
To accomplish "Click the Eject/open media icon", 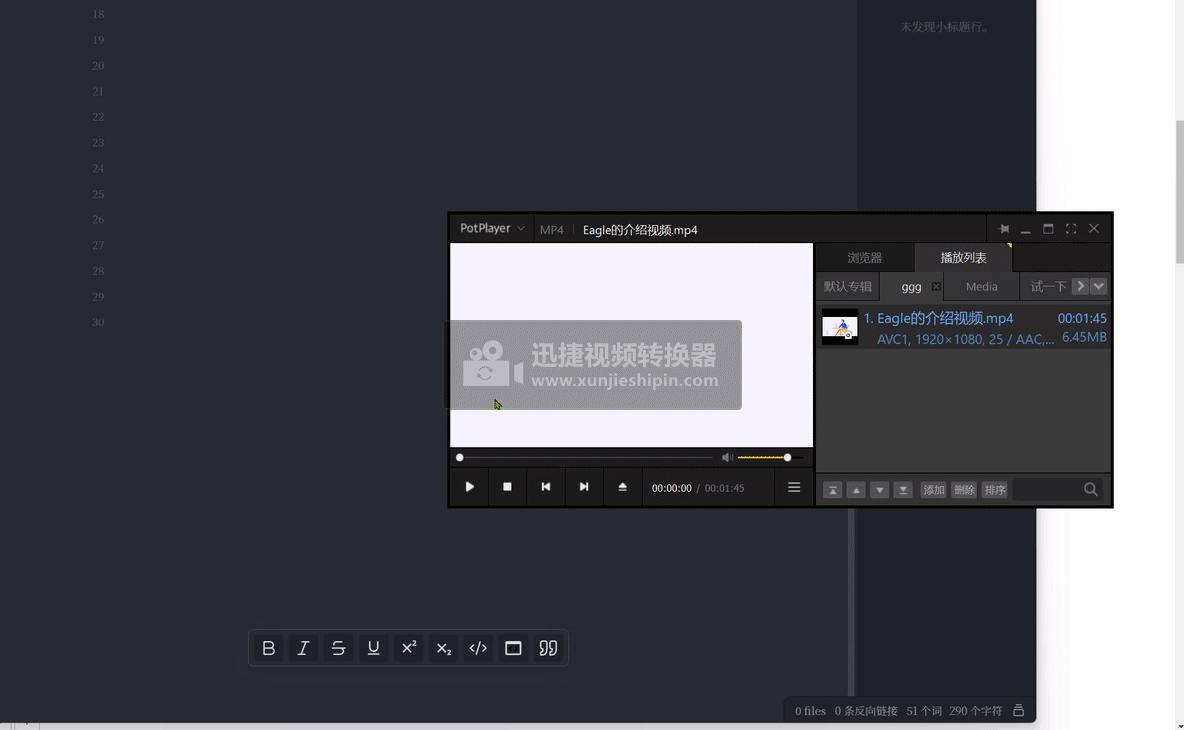I will tap(622, 487).
